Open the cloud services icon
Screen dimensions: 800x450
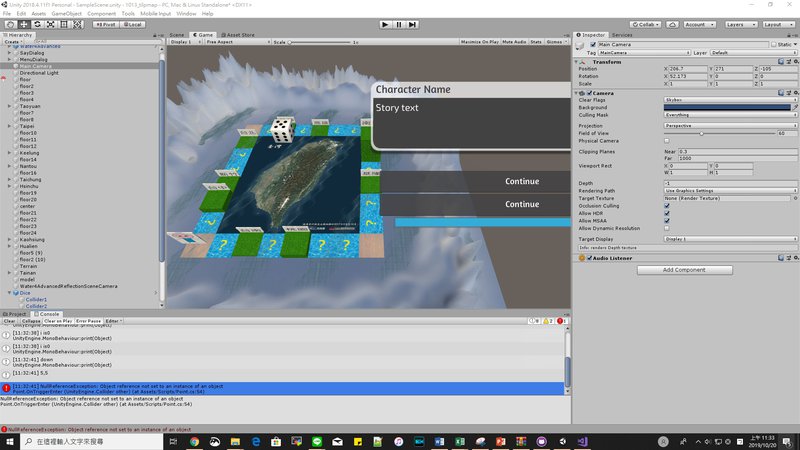coord(672,24)
